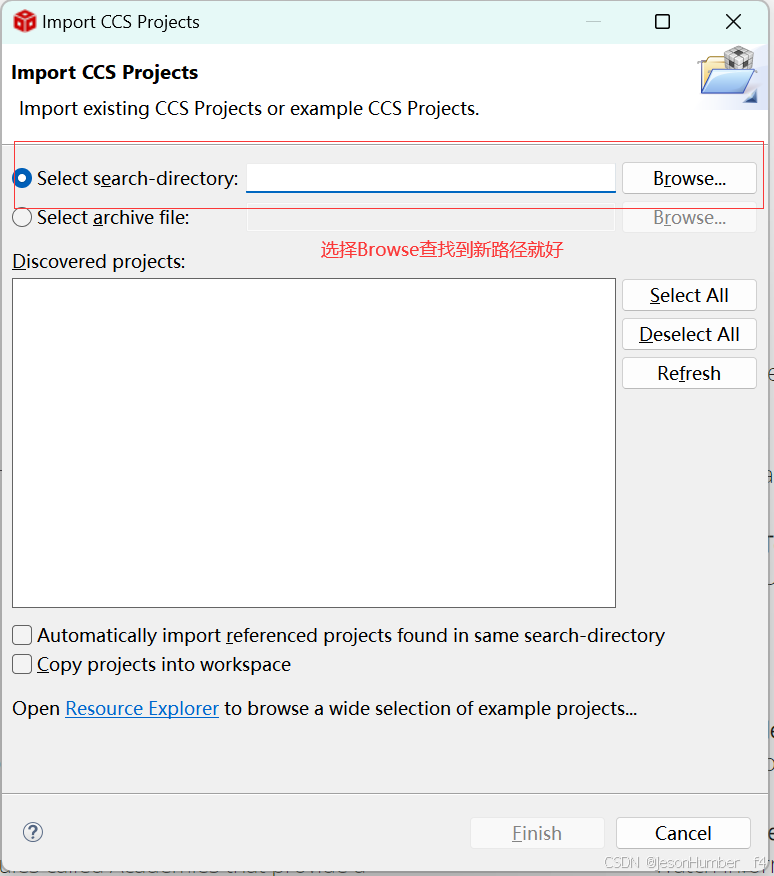The height and width of the screenshot is (876, 774).
Task: Cancel the Import CCS Projects dialog
Action: click(683, 832)
